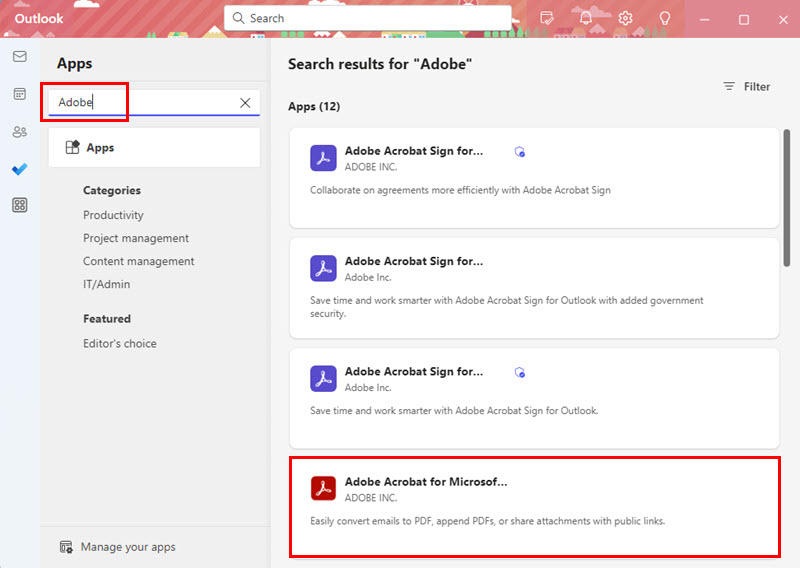Open the card with government security description
Viewport: 800px width, 568px height.
[534, 288]
